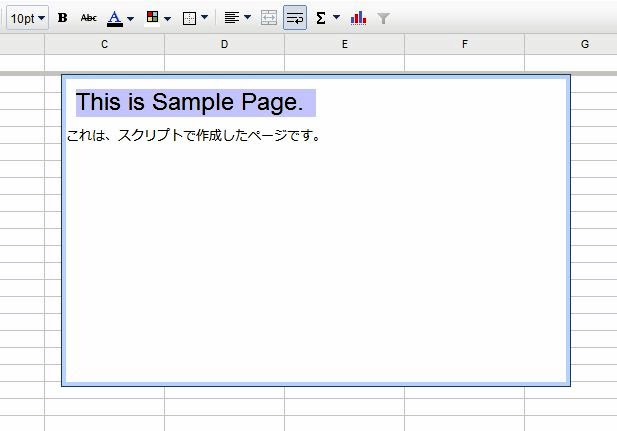
Task: Toggle the wrap text button
Action: point(295,18)
